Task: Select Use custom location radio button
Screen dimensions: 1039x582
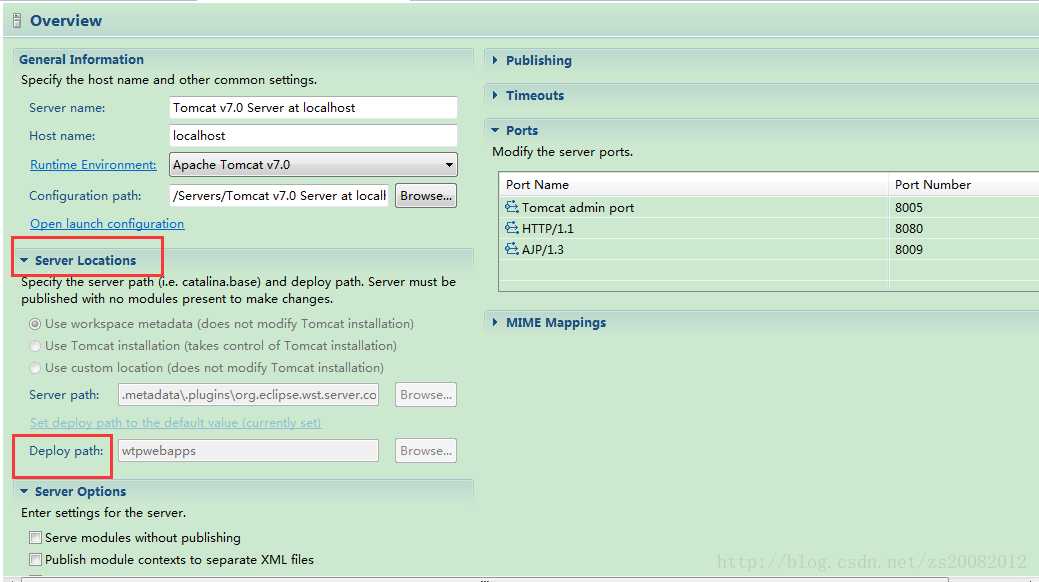Action: [x=35, y=368]
